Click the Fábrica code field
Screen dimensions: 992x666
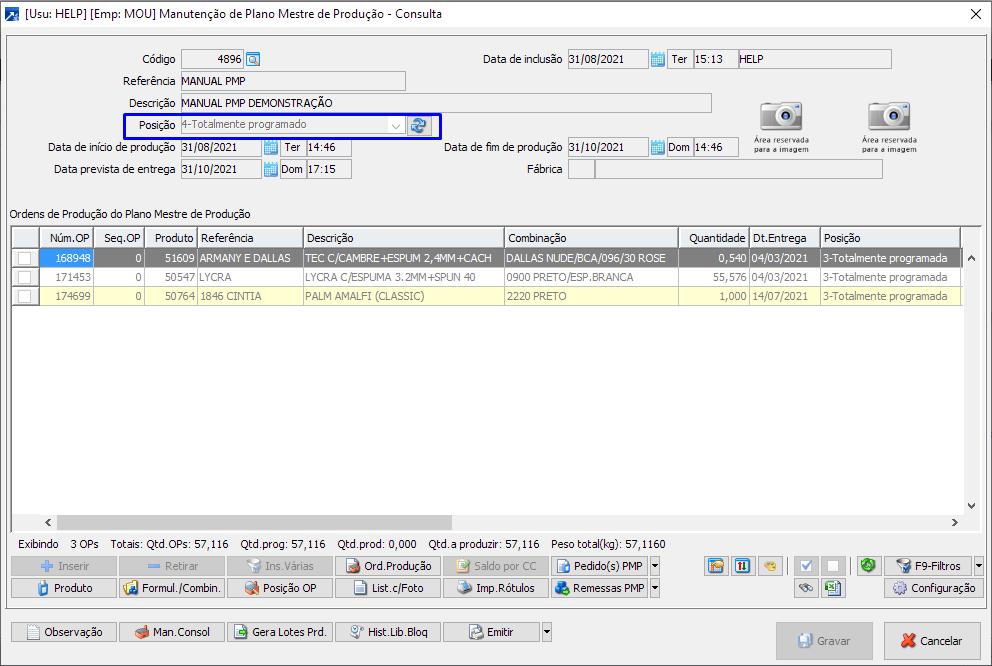[x=581, y=170]
